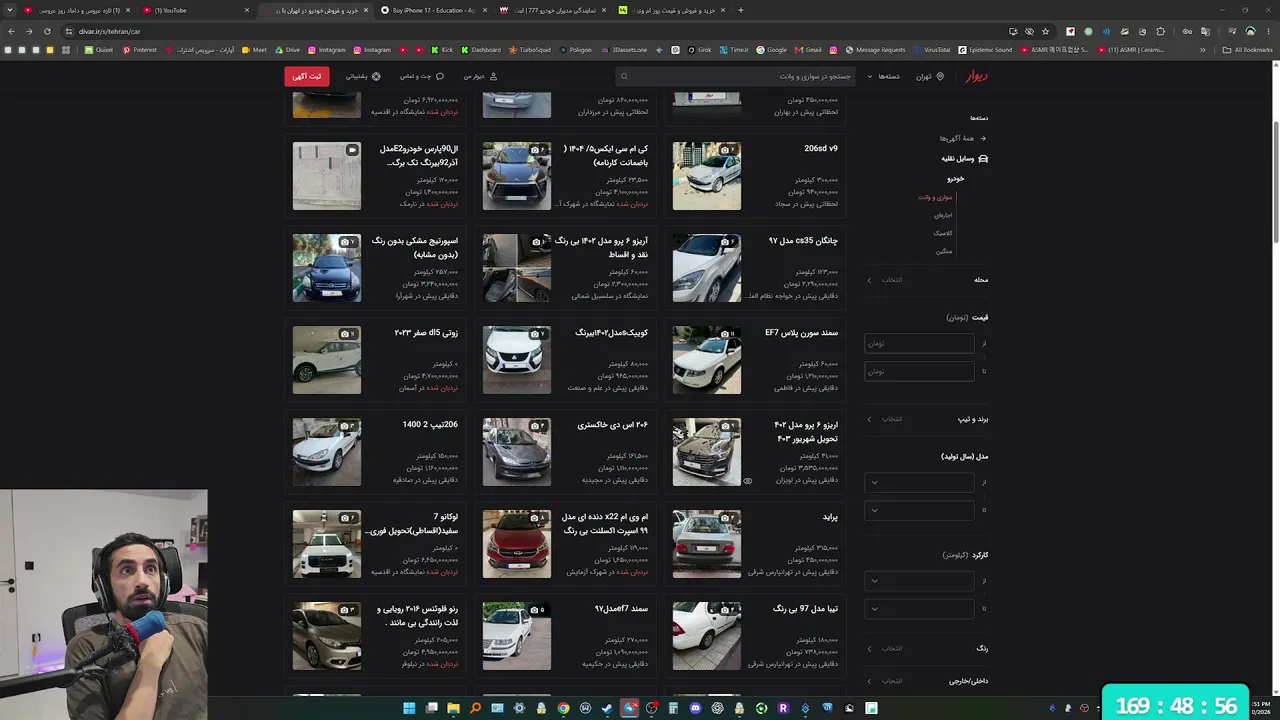Open a new browser tab
This screenshot has width=1280, height=720.
tap(740, 10)
